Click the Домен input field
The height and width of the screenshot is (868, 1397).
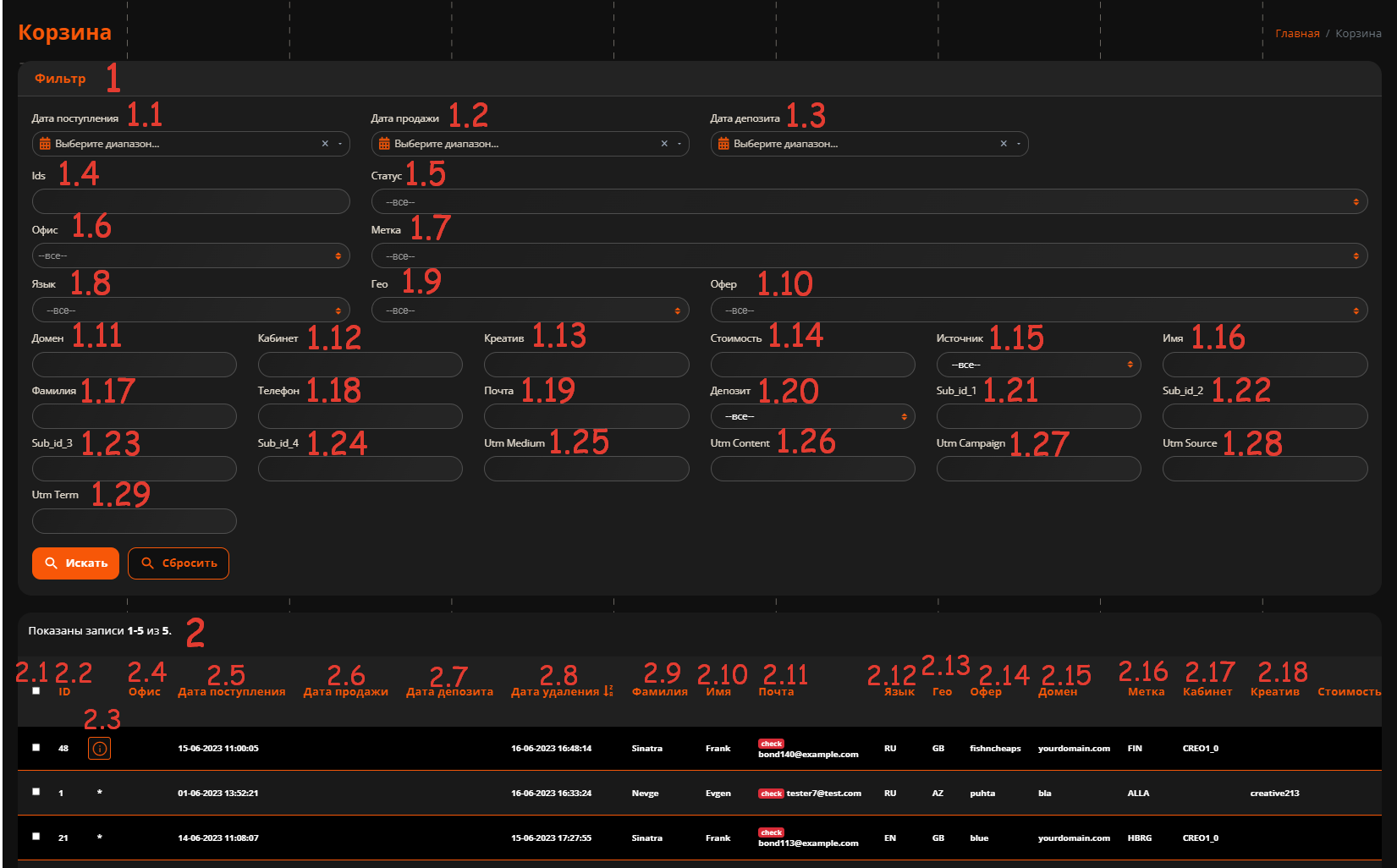(134, 365)
